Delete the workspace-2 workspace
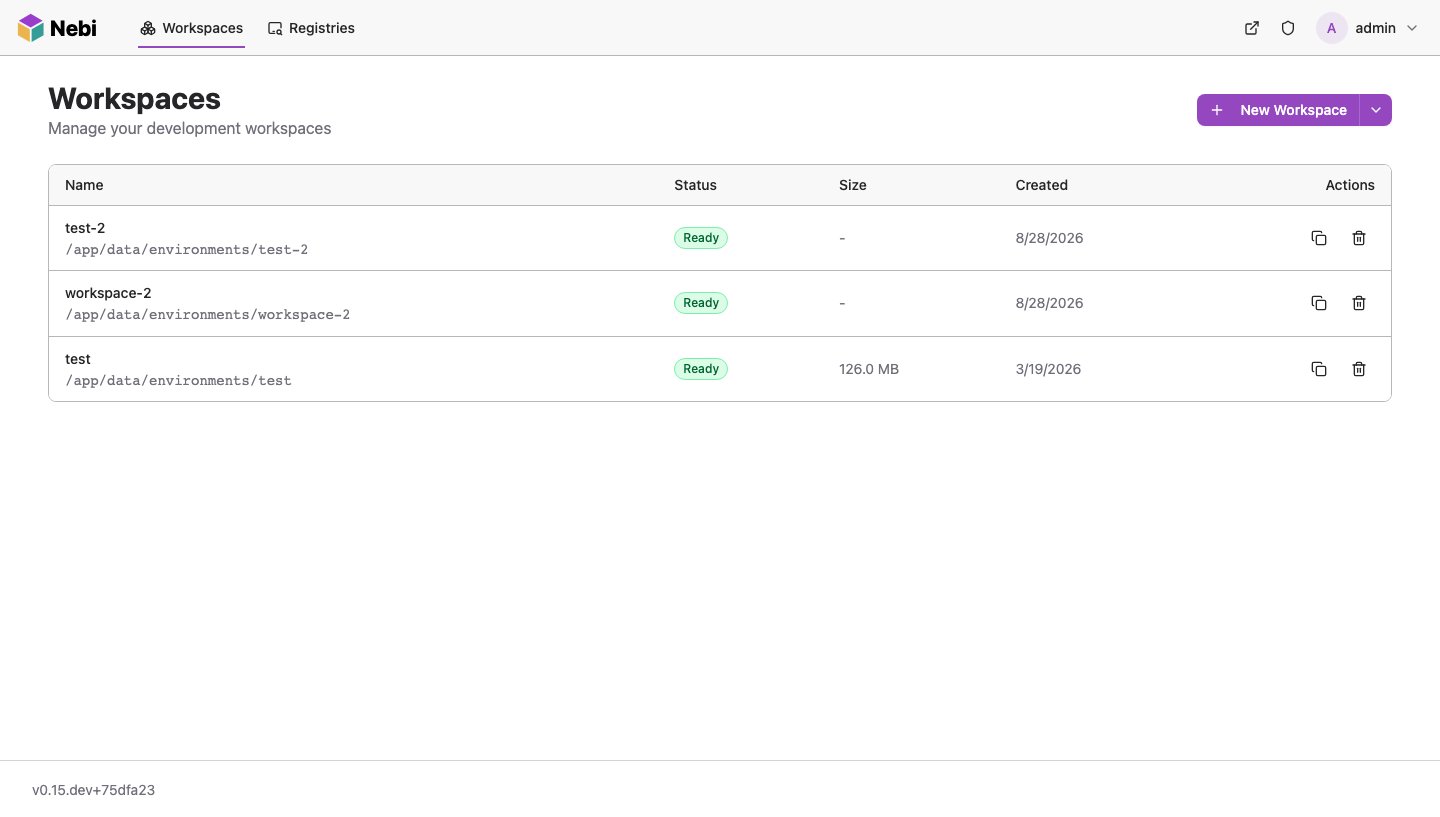 (x=1359, y=303)
